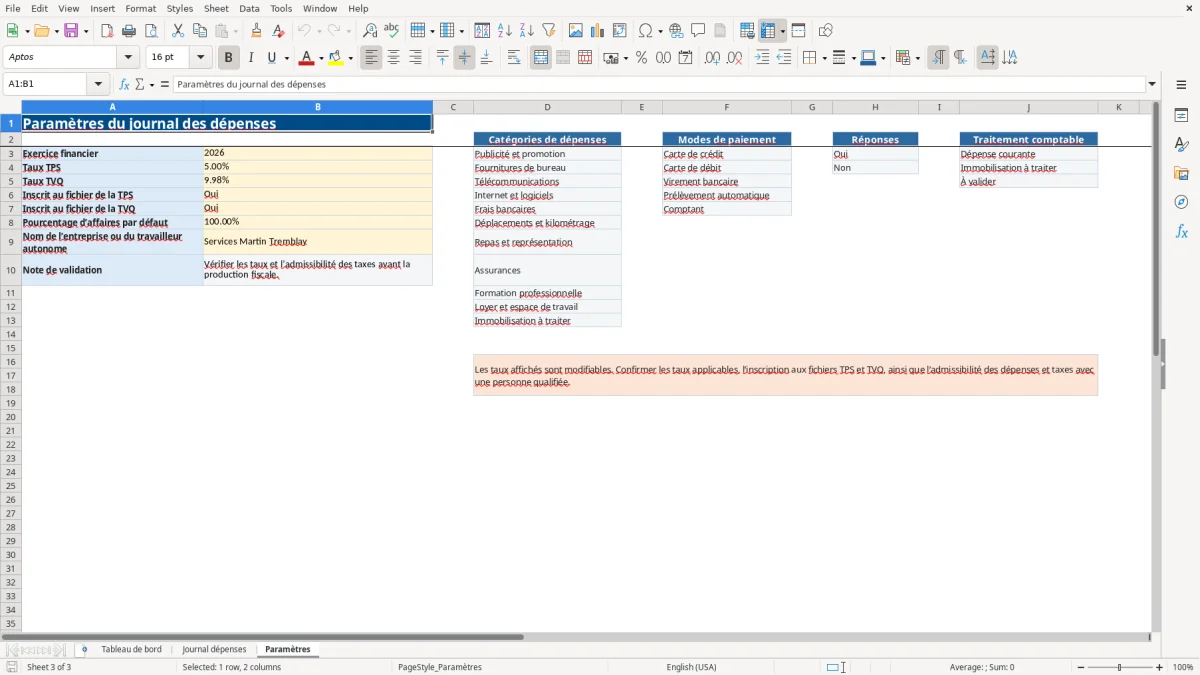Screen dimensions: 1200x675
Task: Open the sidebar Navigator compass icon
Action: tap(1181, 203)
